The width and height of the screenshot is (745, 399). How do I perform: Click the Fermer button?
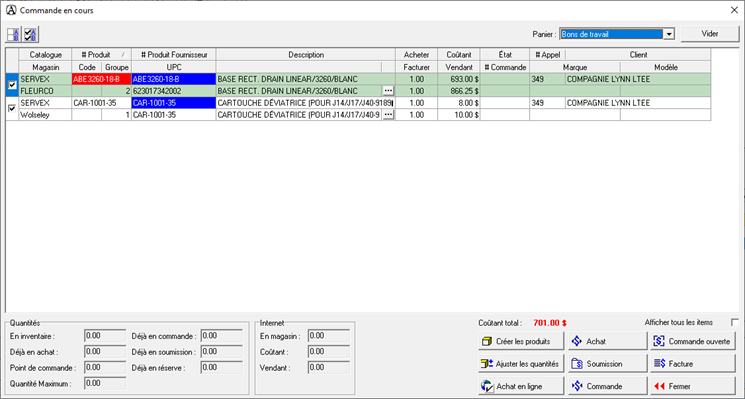click(x=693, y=386)
